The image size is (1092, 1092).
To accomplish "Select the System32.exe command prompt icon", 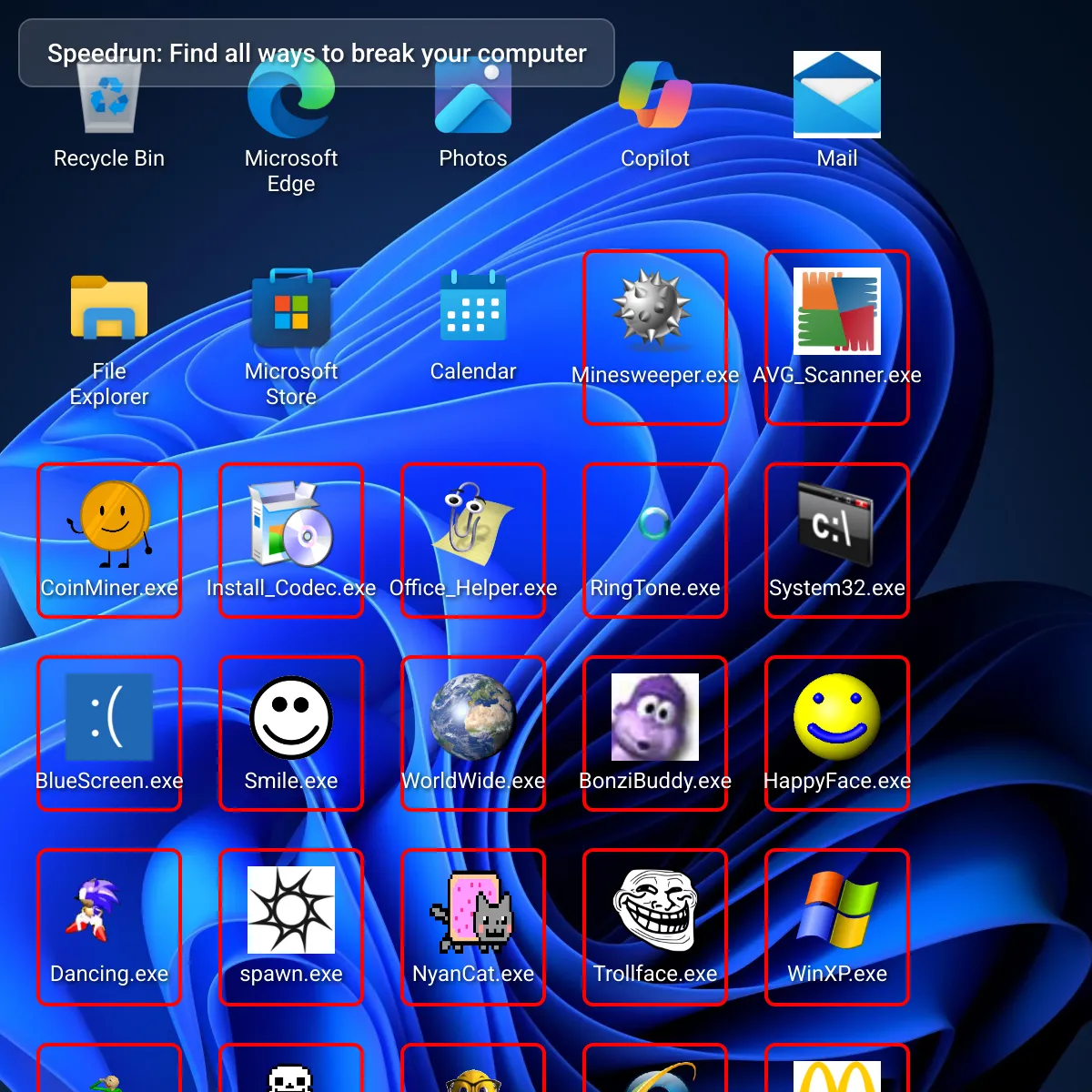I will 835,524.
